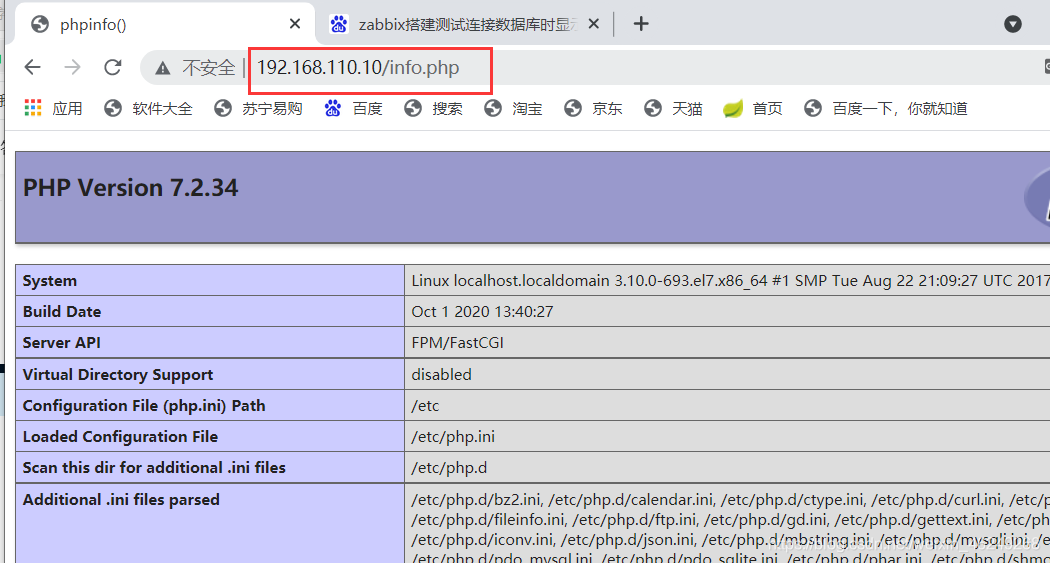1050x563 pixels.
Task: Open the 苏宁易购 bookmark
Action: tap(258, 108)
